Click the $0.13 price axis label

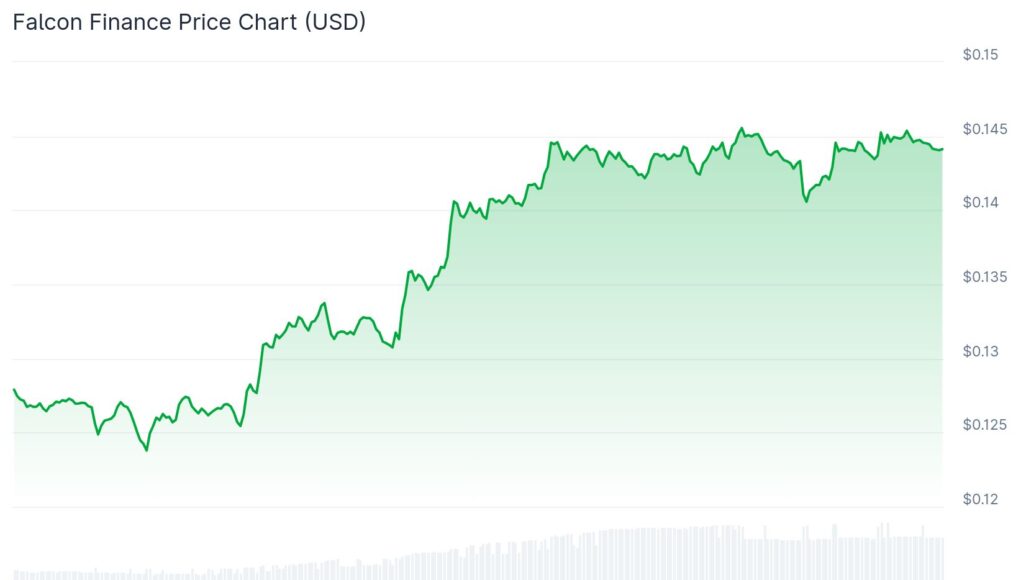pos(980,351)
